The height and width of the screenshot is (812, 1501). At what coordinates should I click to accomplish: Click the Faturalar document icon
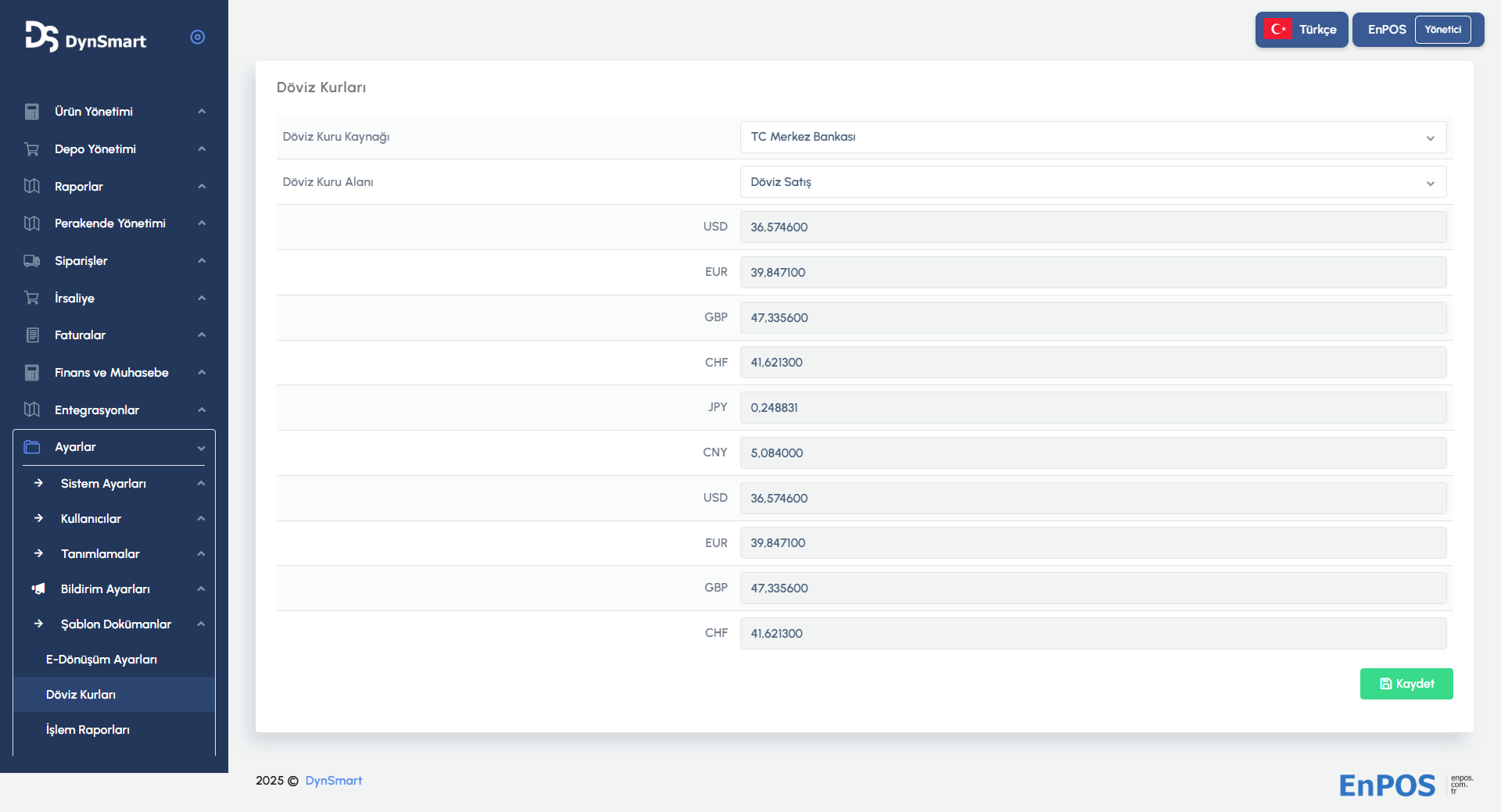pyautogui.click(x=32, y=335)
